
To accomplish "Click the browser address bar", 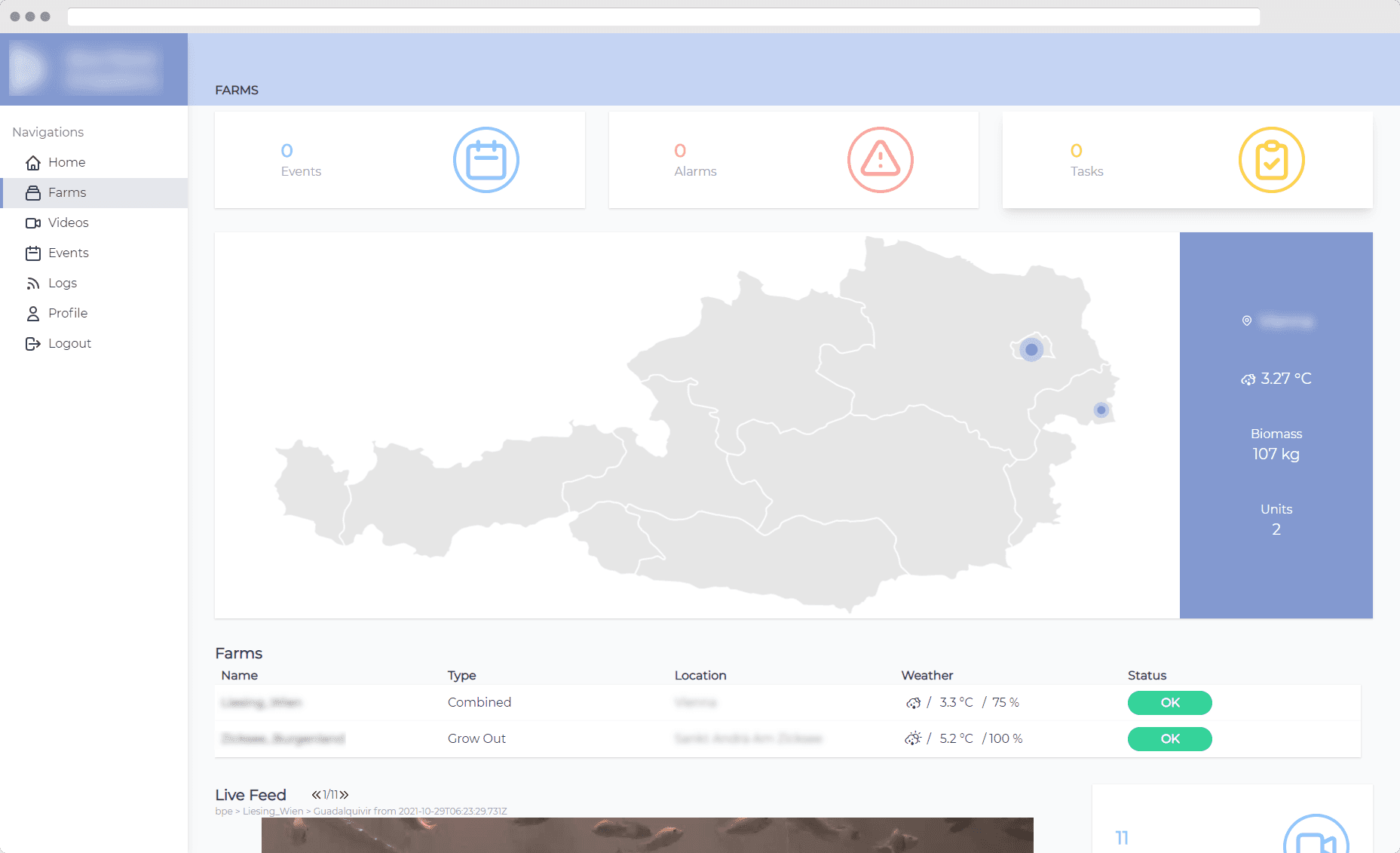I will pos(663,17).
